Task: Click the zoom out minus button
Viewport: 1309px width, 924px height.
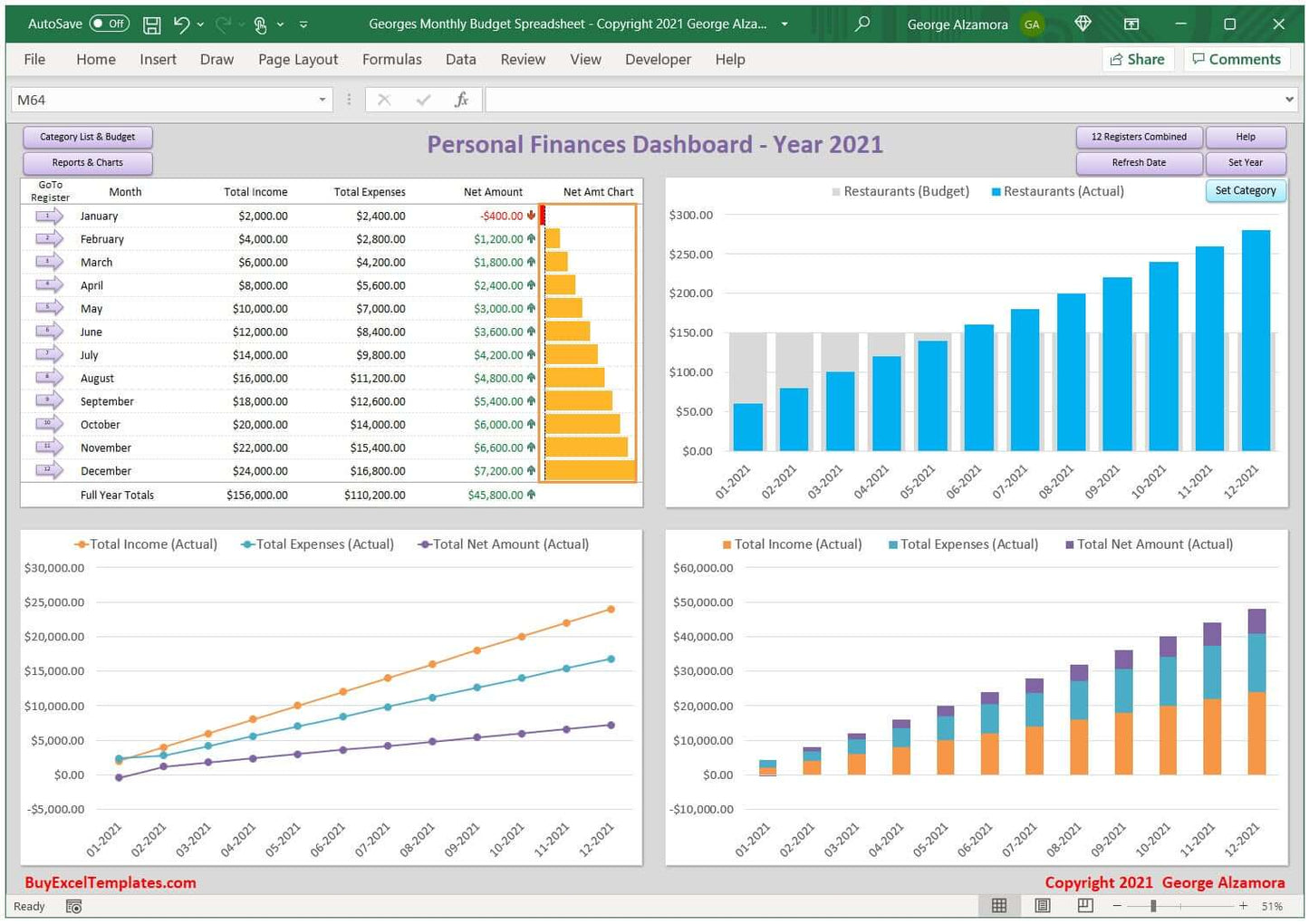Action: 1117,906
